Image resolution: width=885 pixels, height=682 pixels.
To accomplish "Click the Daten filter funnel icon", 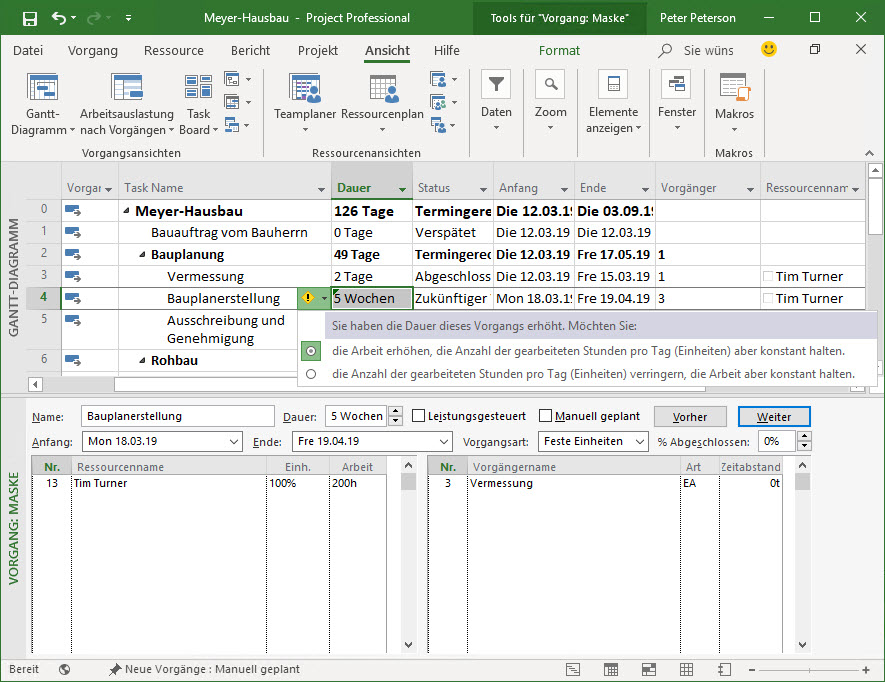I will [x=496, y=85].
